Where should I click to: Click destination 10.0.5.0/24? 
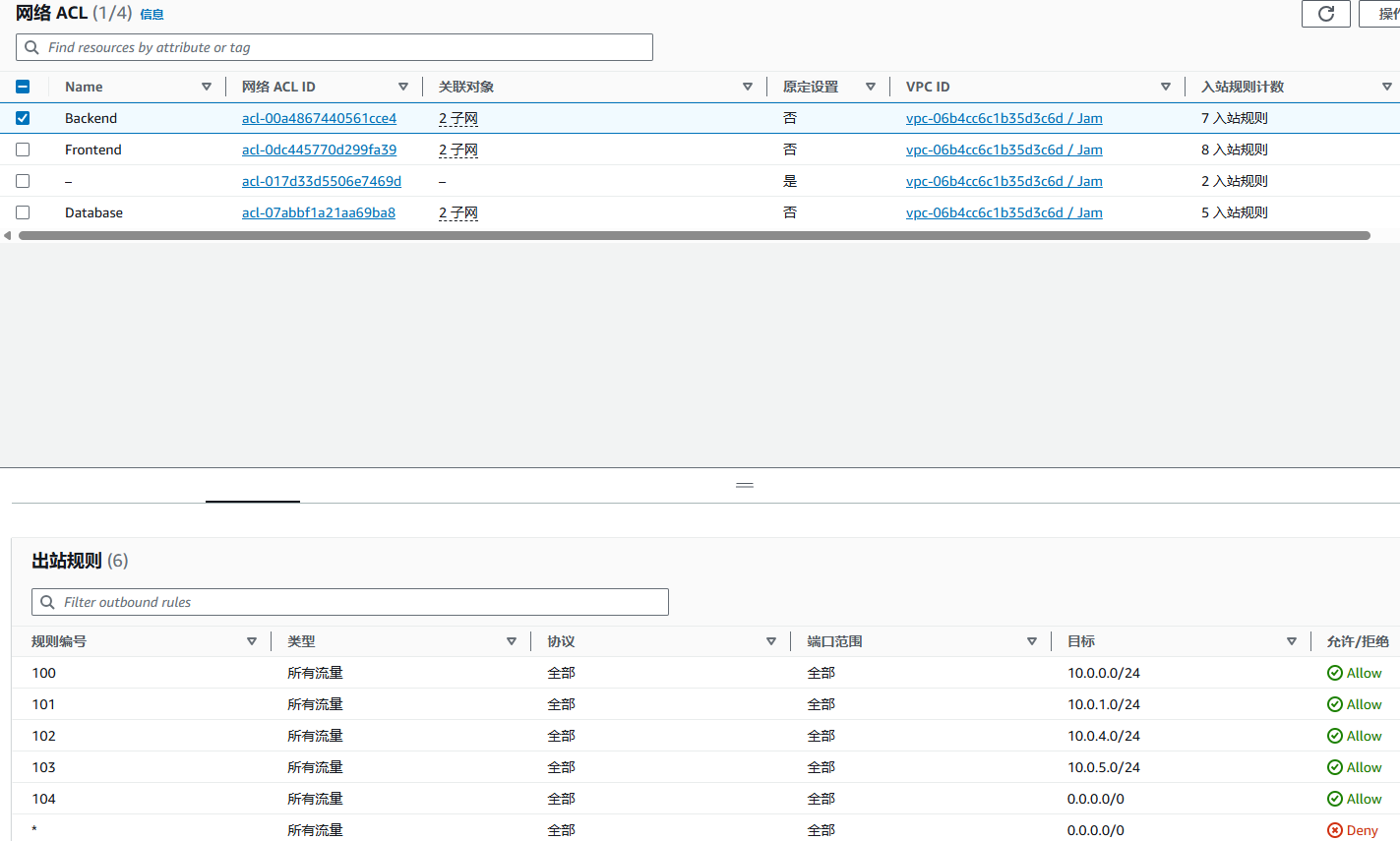1104,767
